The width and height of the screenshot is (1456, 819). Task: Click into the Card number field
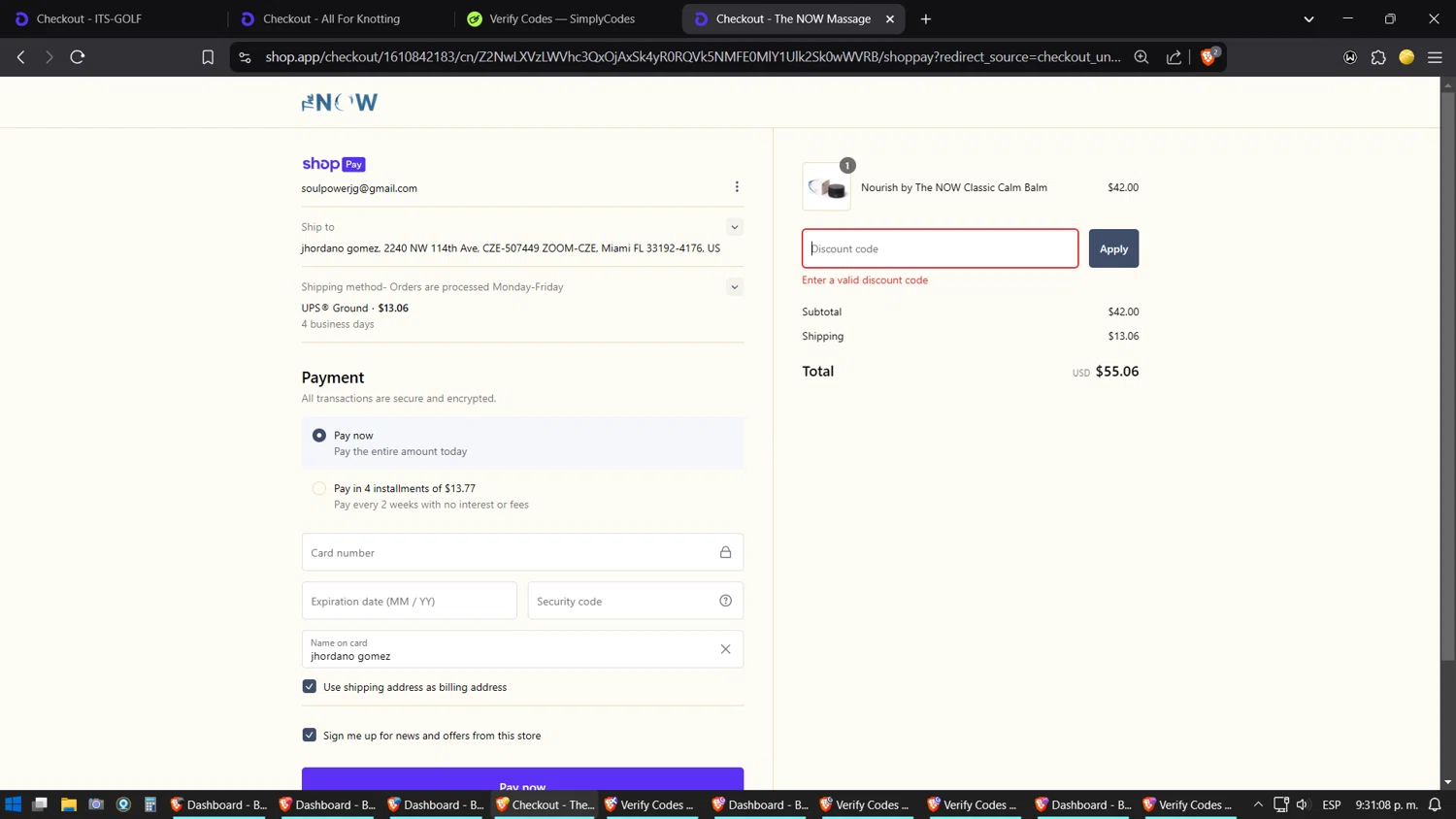522,552
